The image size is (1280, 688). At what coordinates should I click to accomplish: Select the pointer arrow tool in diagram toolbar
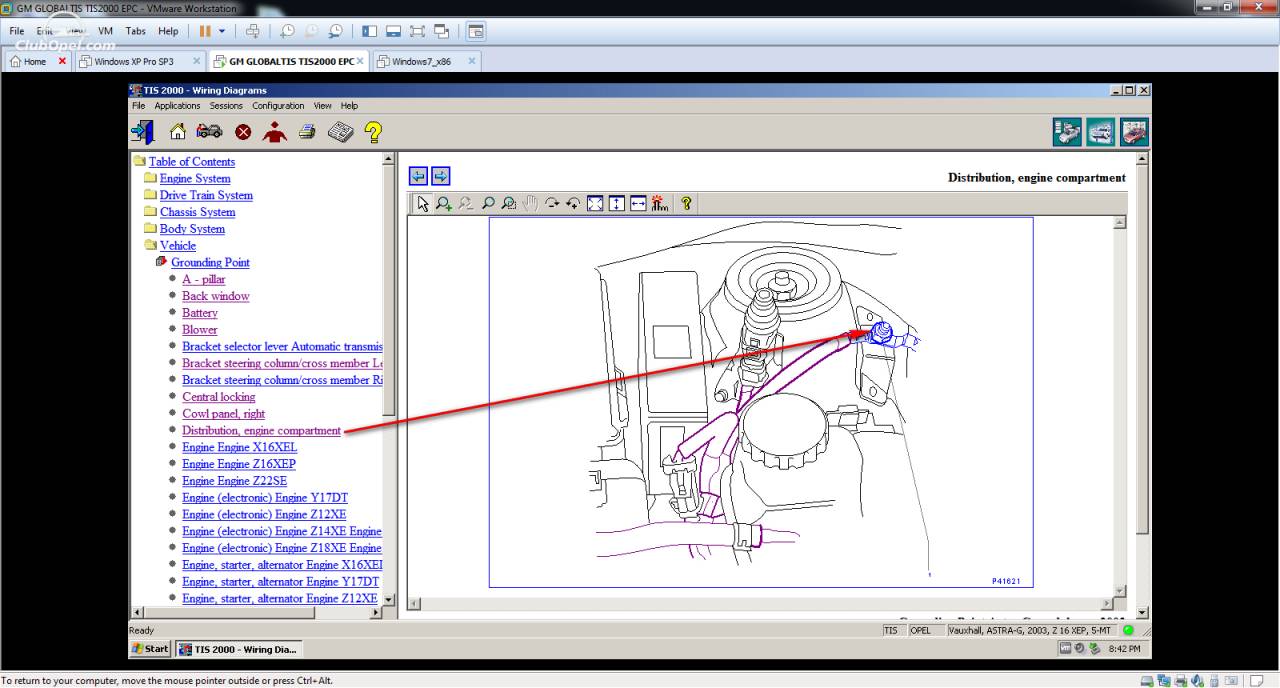423,204
